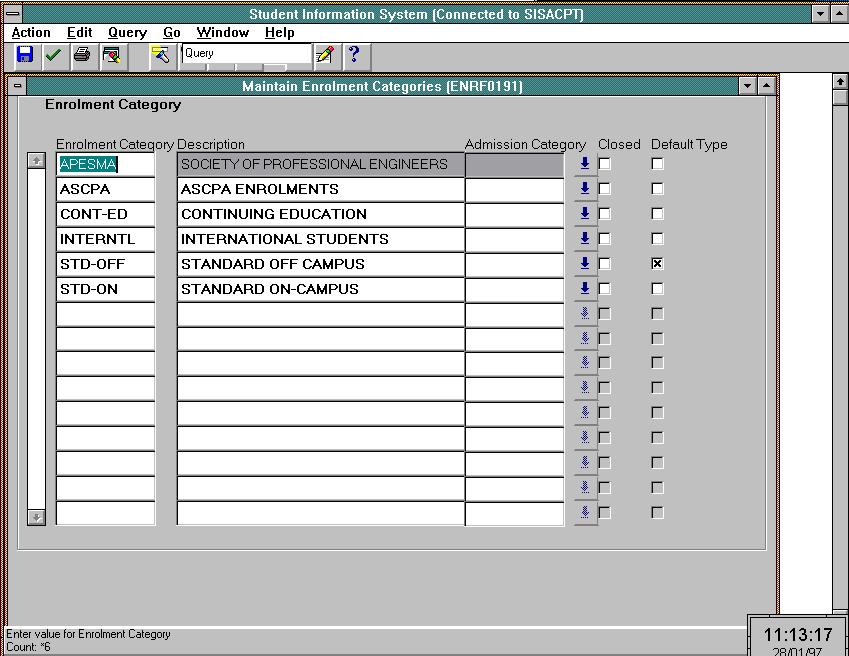Click the printer icon in toolbar

pyautogui.click(x=82, y=55)
